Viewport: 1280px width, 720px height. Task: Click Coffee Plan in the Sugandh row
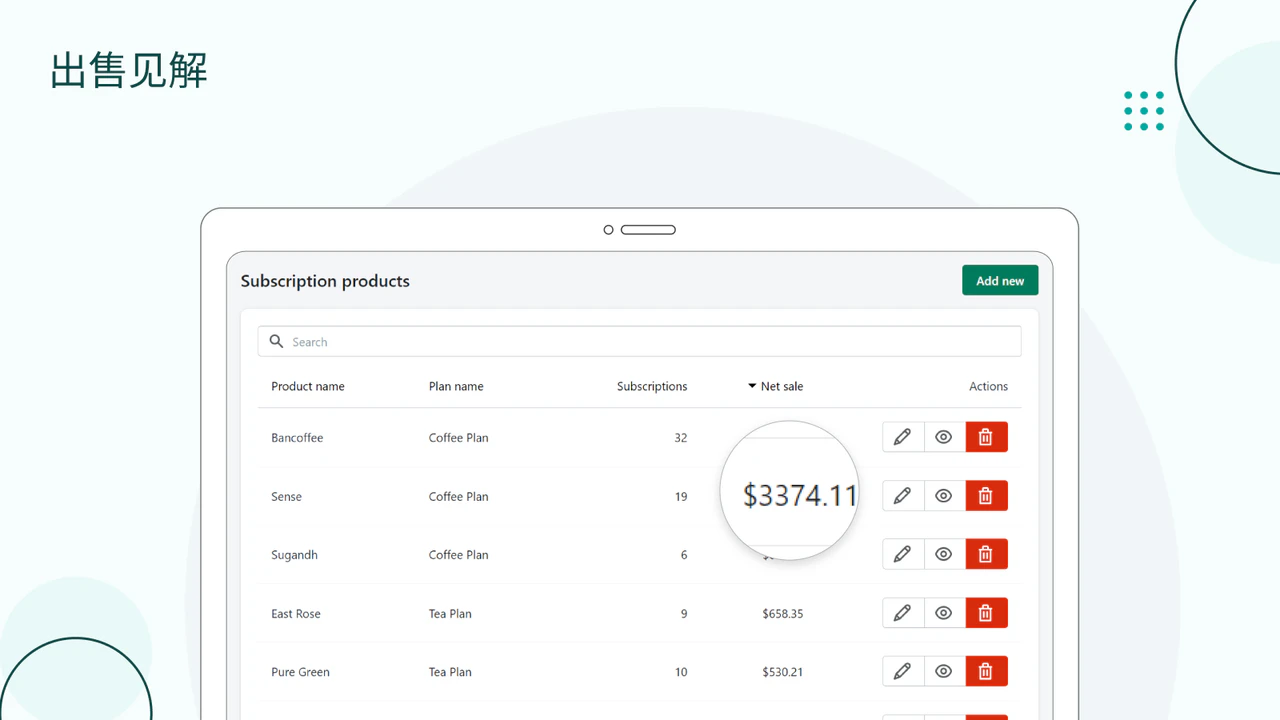coord(459,555)
